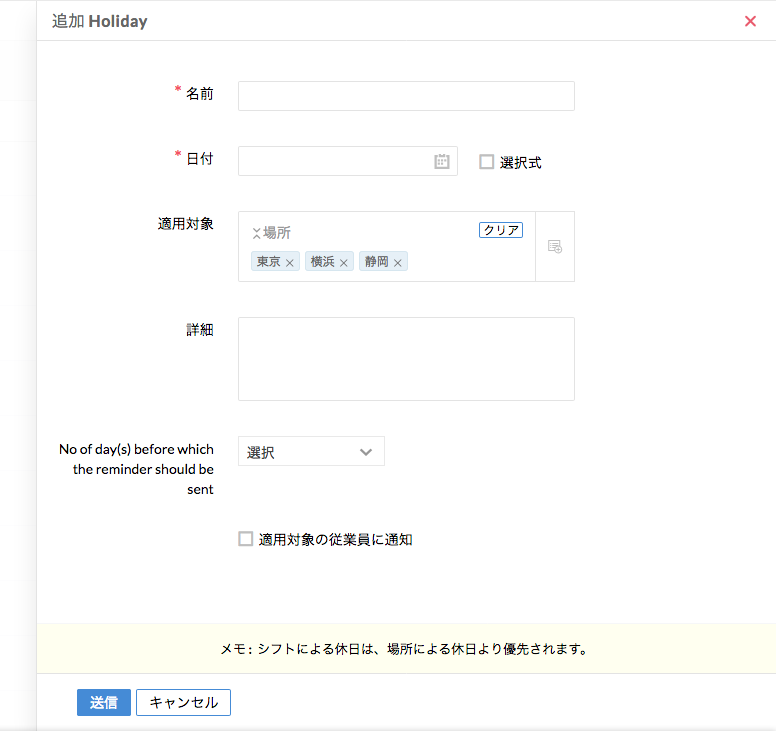
Task: Click into the 日付 input field
Action: pyautogui.click(x=335, y=161)
